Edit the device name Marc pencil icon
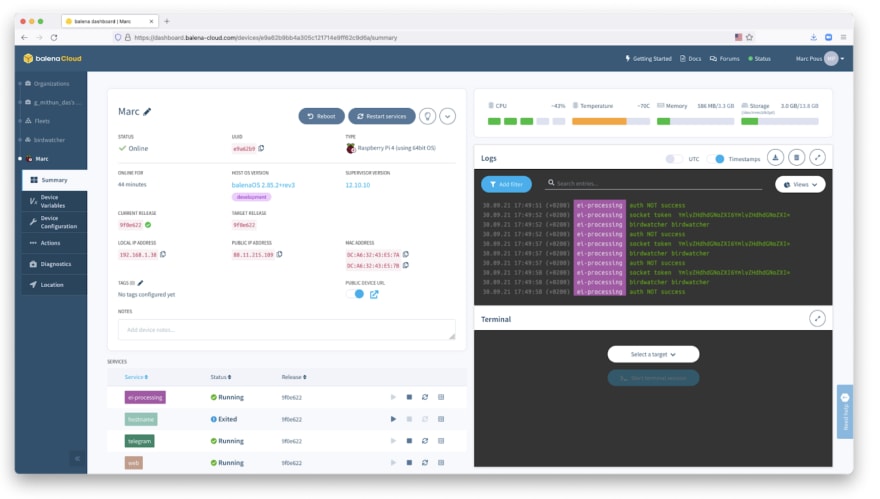The image size is (880, 499). tap(147, 112)
